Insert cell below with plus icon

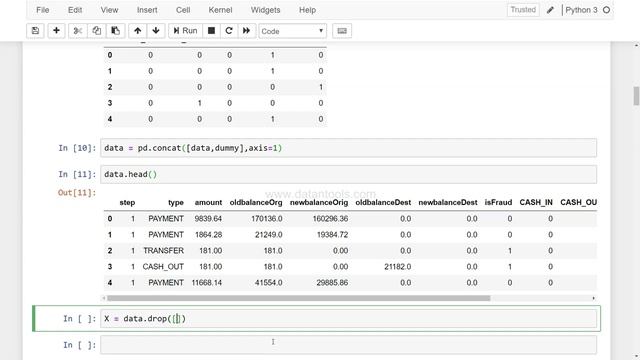tap(56, 31)
